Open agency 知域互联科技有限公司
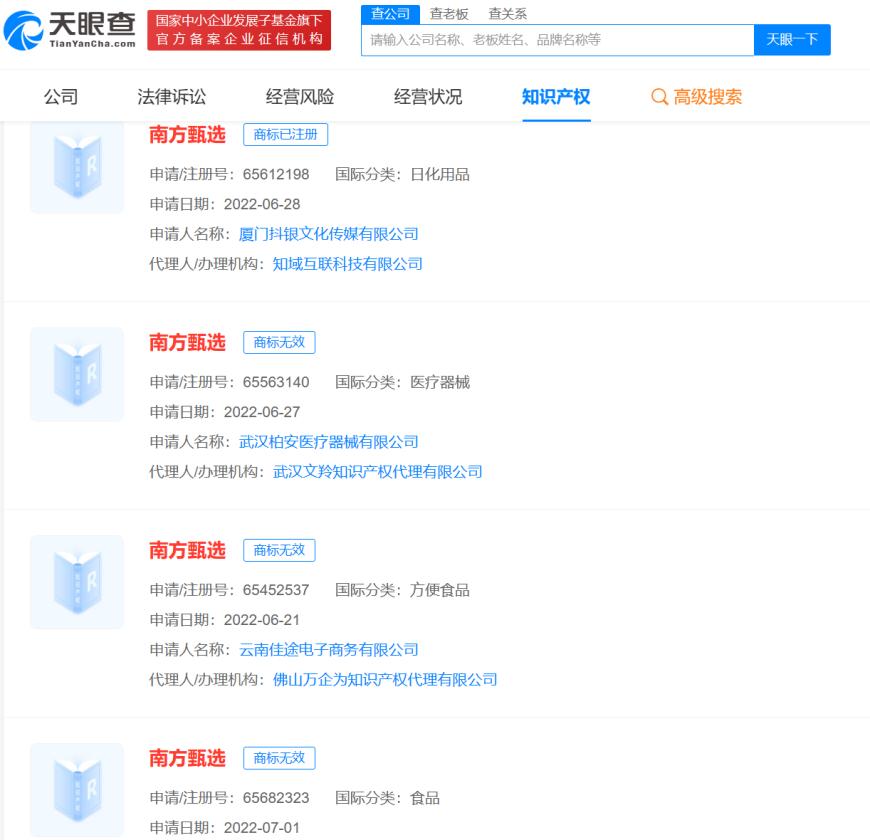The height and width of the screenshot is (840, 870). (x=347, y=264)
